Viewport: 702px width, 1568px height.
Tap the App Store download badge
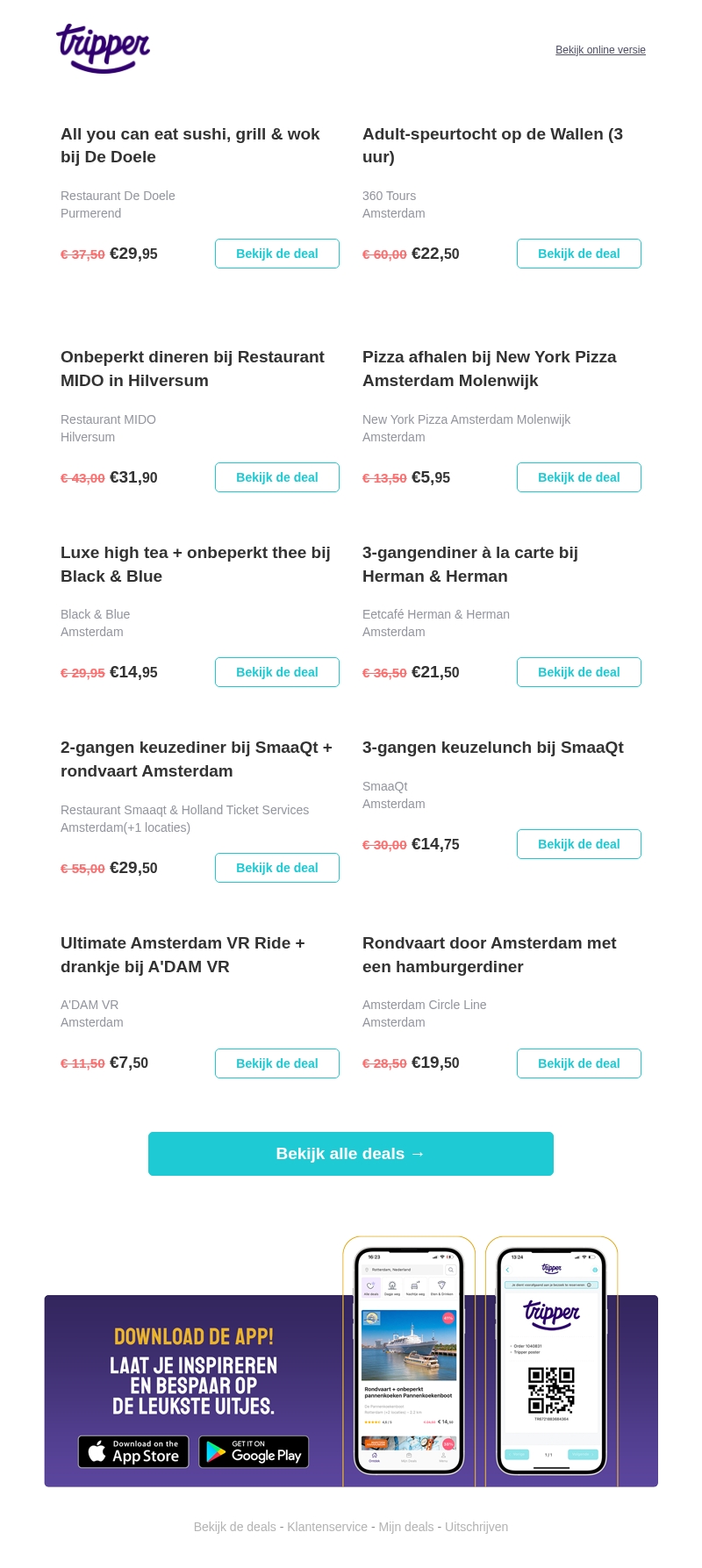pos(133,1451)
